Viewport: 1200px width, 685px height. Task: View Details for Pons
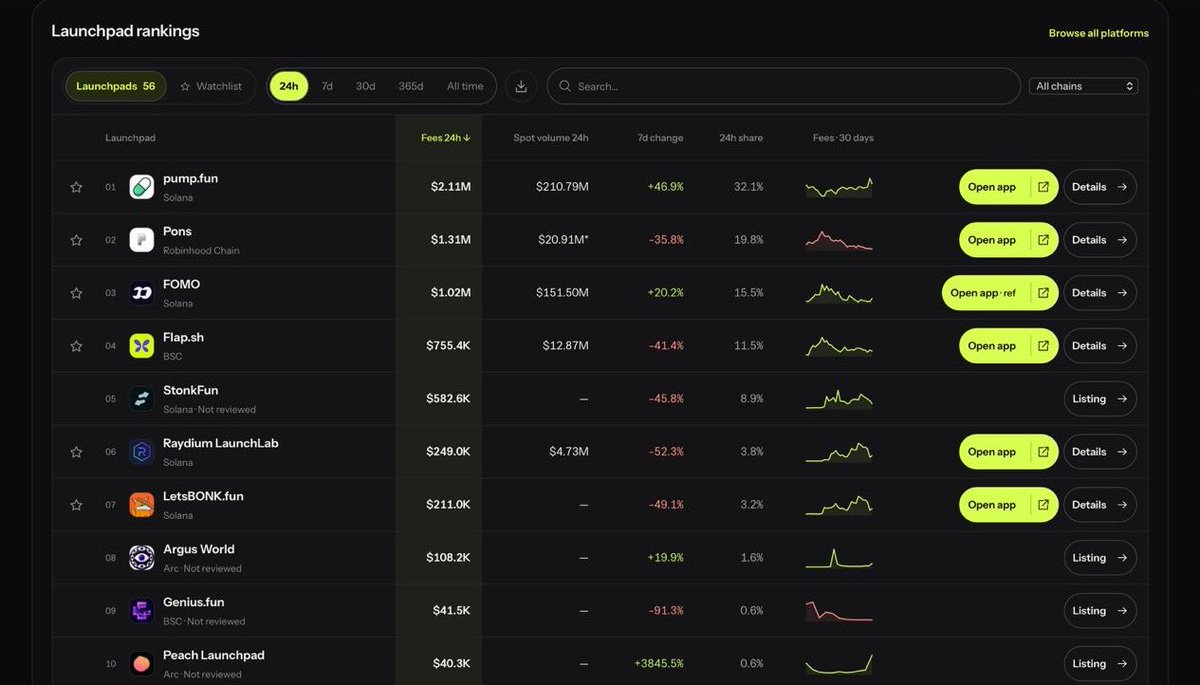click(x=1100, y=240)
